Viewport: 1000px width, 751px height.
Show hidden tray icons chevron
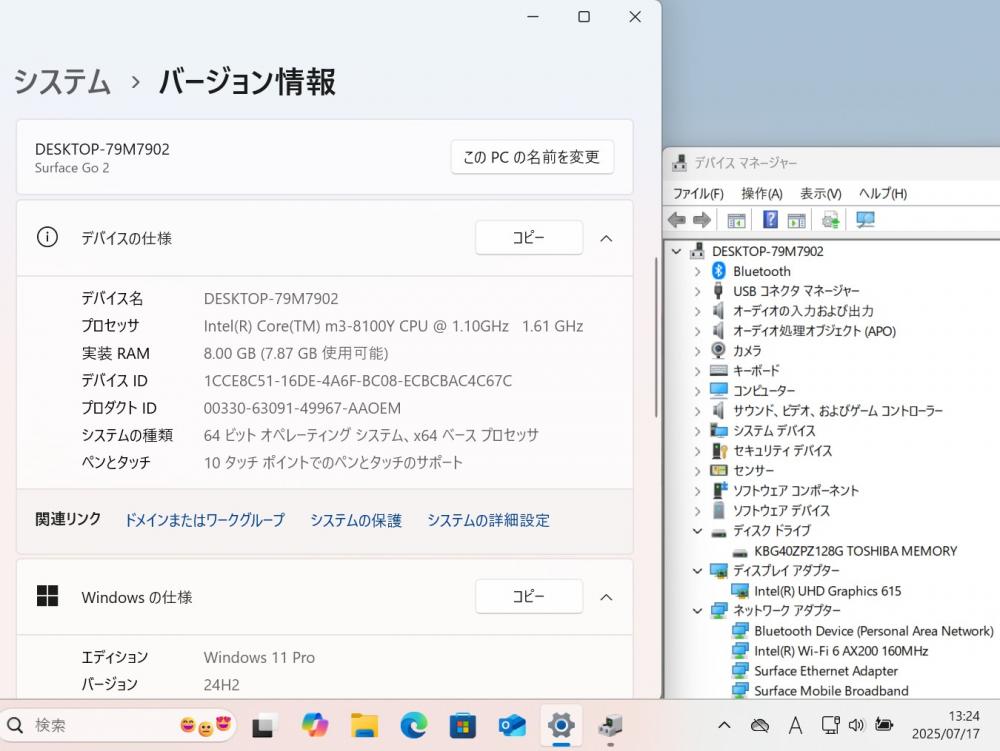click(724, 725)
